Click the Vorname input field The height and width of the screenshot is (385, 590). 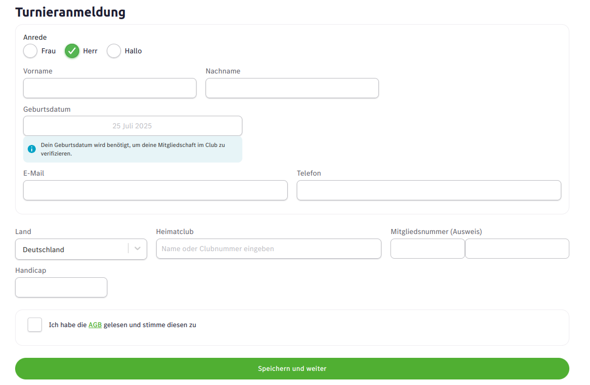[110, 88]
